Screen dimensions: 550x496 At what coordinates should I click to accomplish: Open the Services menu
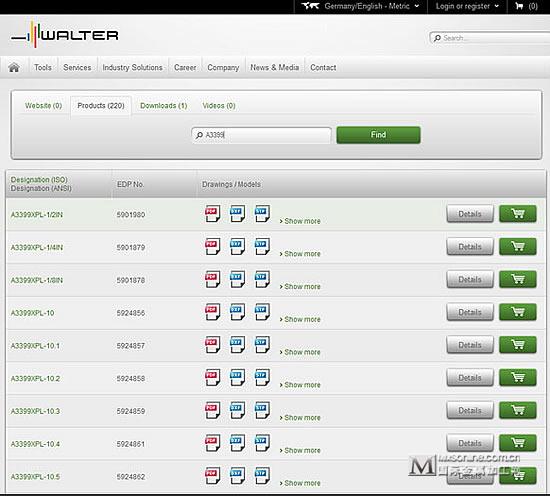tap(77, 67)
